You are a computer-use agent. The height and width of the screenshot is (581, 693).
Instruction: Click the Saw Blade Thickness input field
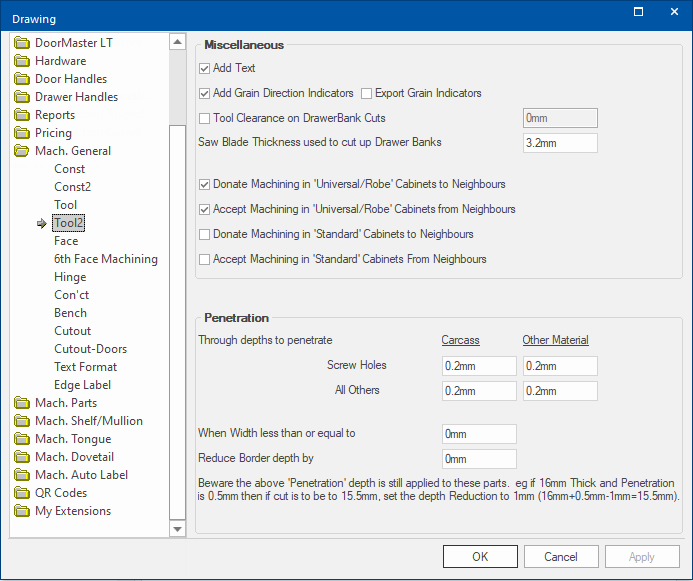tap(560, 143)
